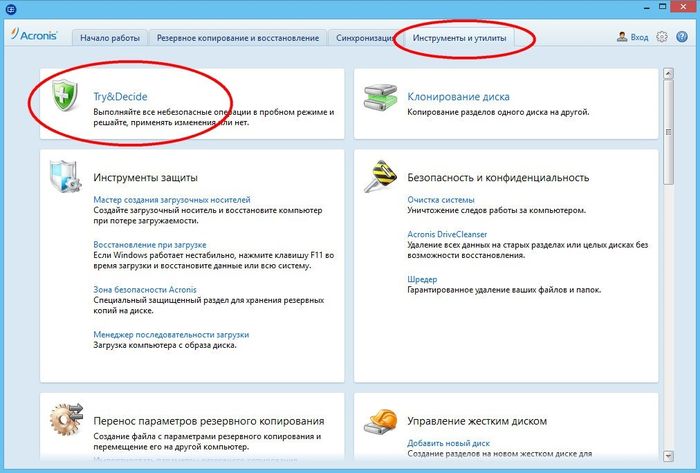Click the Вход sign-in link
The width and height of the screenshot is (700, 473).
(x=639, y=37)
